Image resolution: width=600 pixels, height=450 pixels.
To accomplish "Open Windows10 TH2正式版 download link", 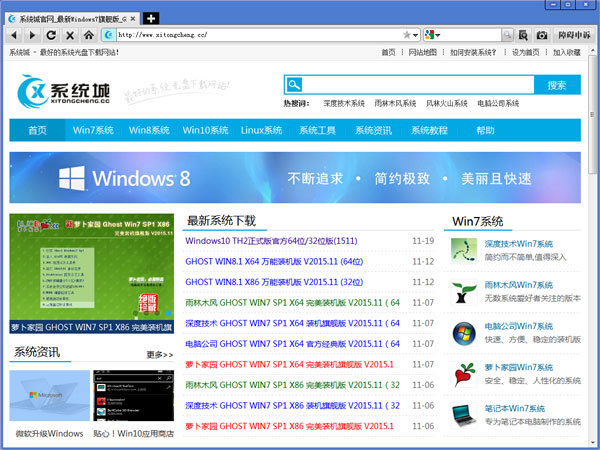I will click(x=271, y=241).
